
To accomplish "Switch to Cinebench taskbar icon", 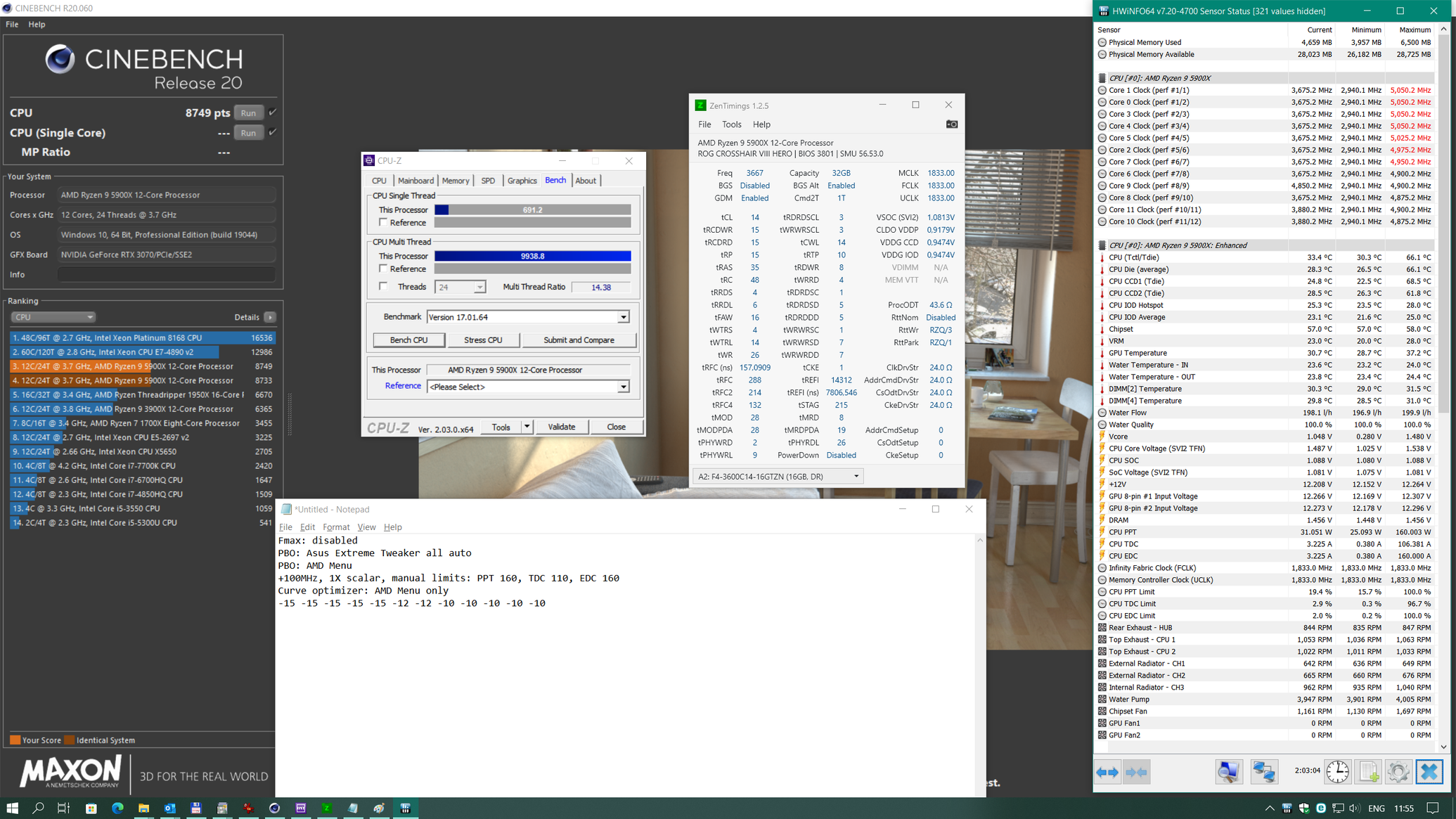I will click(x=274, y=808).
